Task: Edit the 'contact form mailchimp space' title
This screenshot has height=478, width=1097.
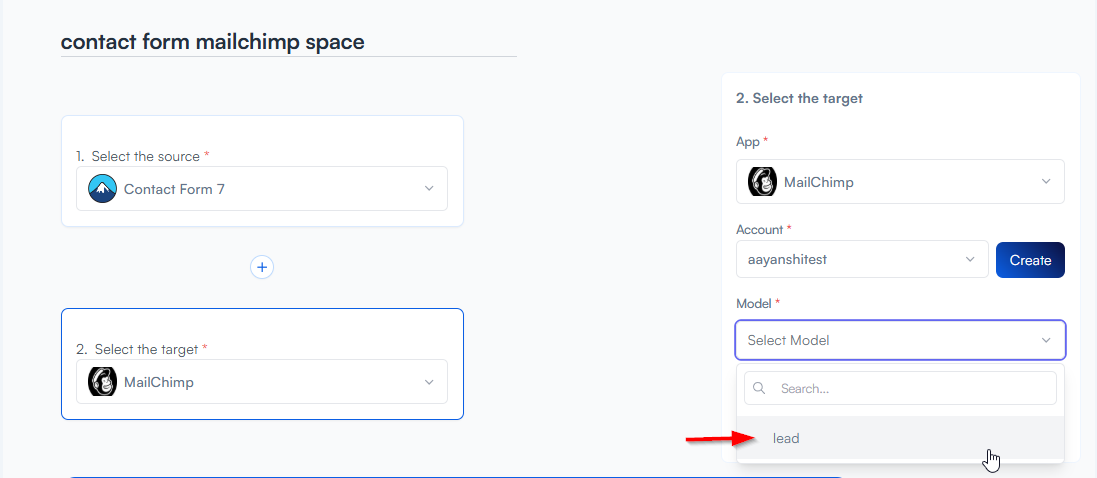Action: [213, 42]
